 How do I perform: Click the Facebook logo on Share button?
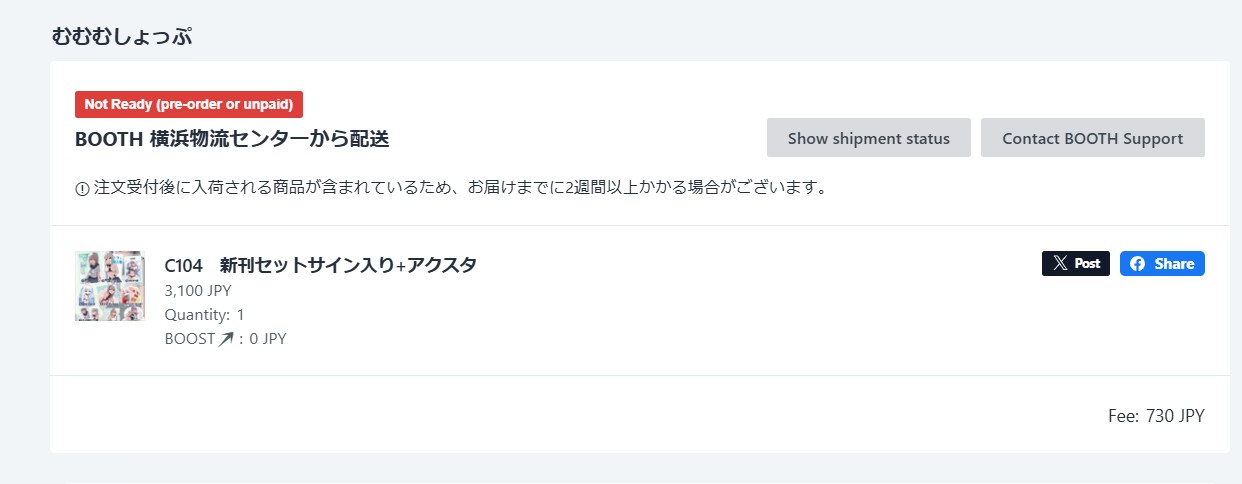[x=1138, y=264]
